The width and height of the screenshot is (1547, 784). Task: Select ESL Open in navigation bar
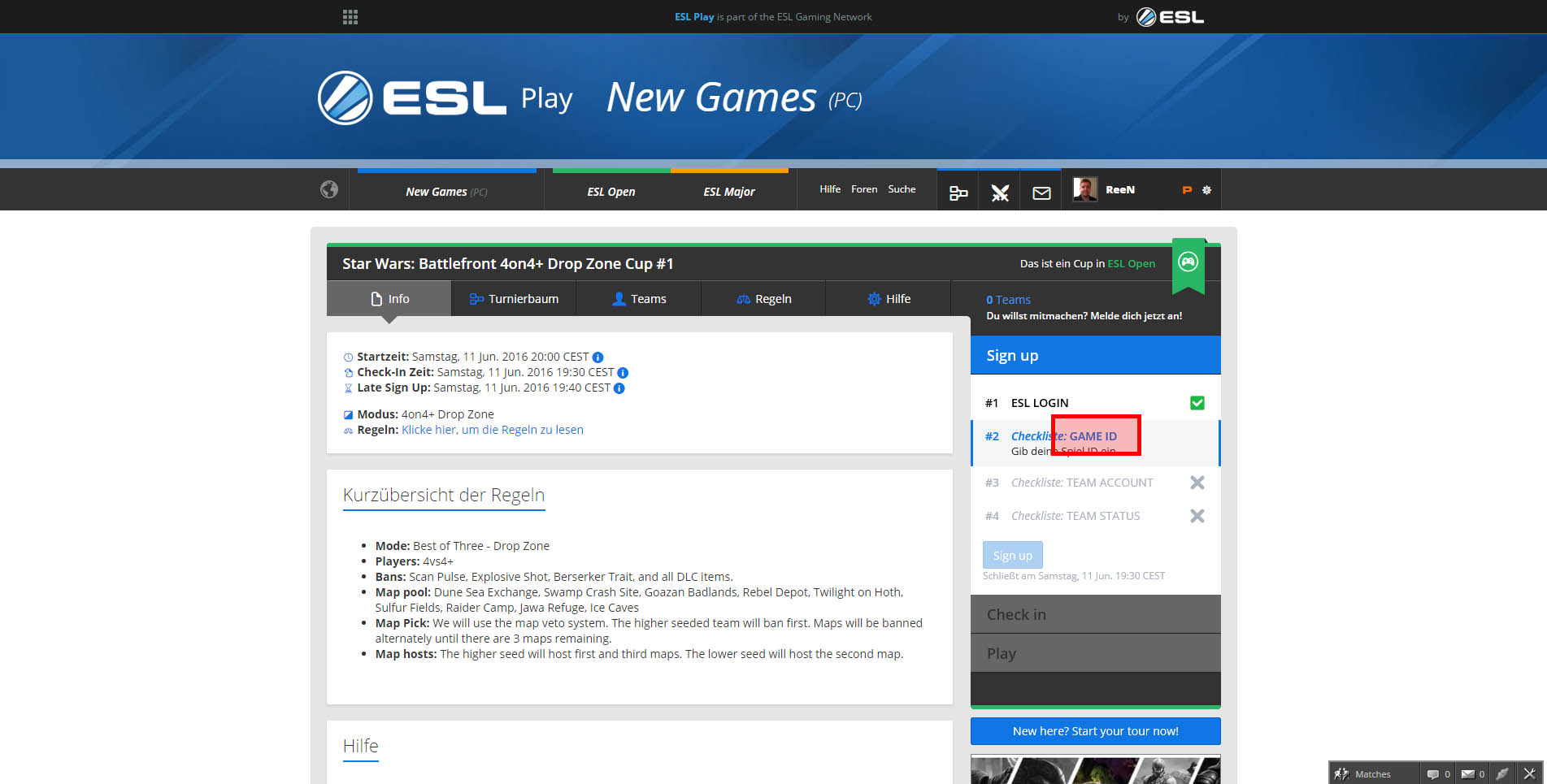[x=611, y=192]
